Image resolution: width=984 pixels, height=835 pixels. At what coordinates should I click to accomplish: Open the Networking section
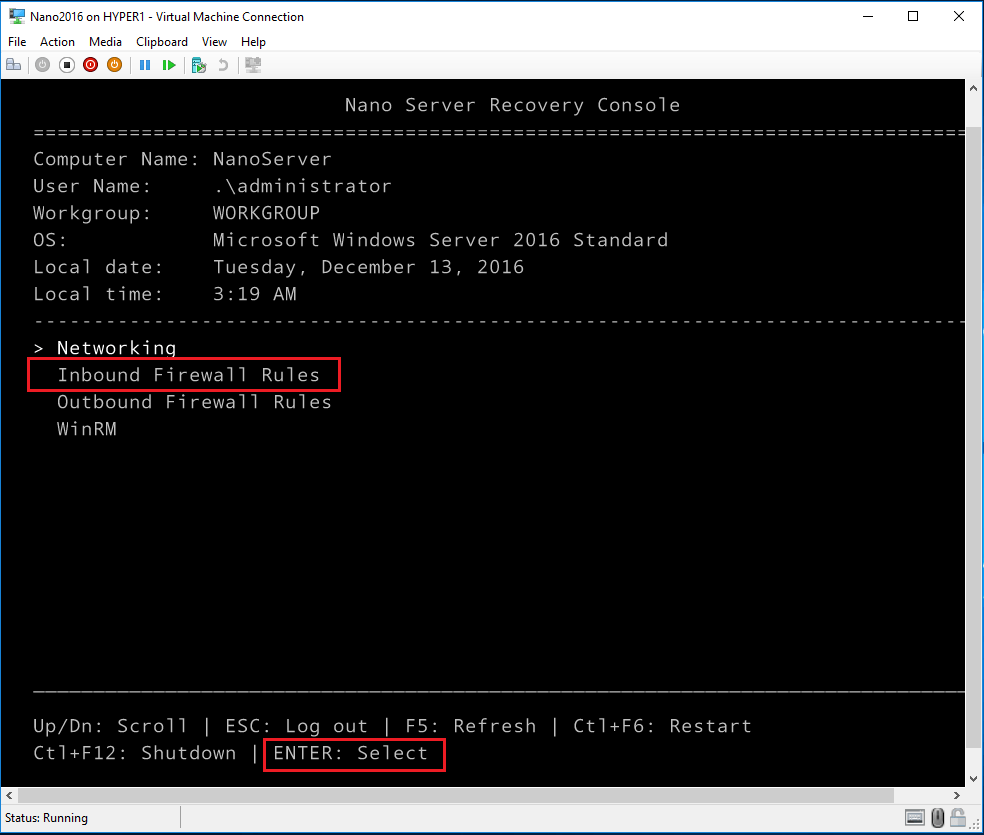tap(116, 347)
